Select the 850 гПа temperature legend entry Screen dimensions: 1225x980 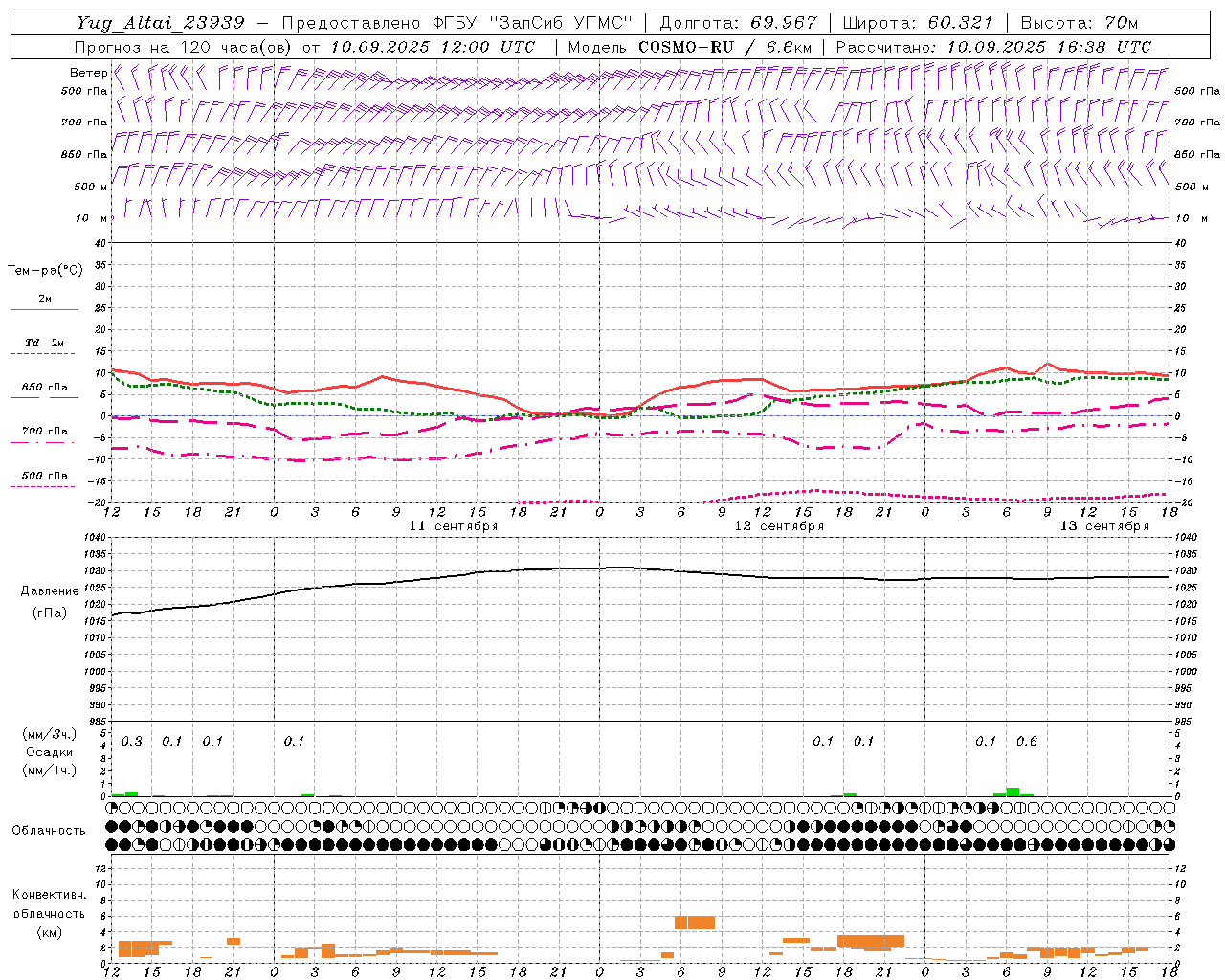point(45,388)
